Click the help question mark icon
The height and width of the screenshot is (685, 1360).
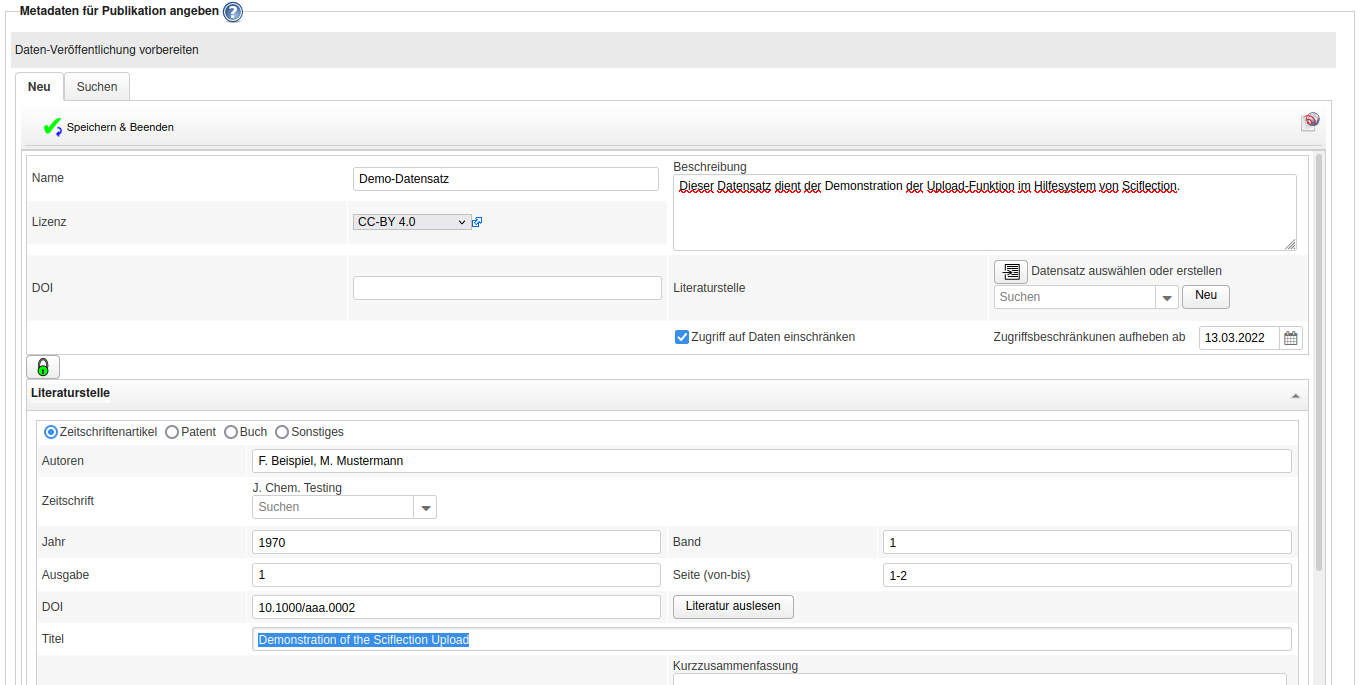233,12
